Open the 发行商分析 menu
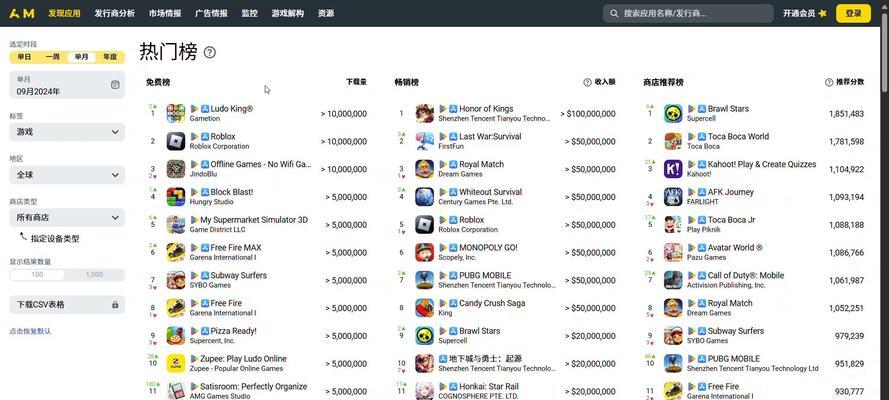Viewport: 889px width, 400px height. [115, 13]
